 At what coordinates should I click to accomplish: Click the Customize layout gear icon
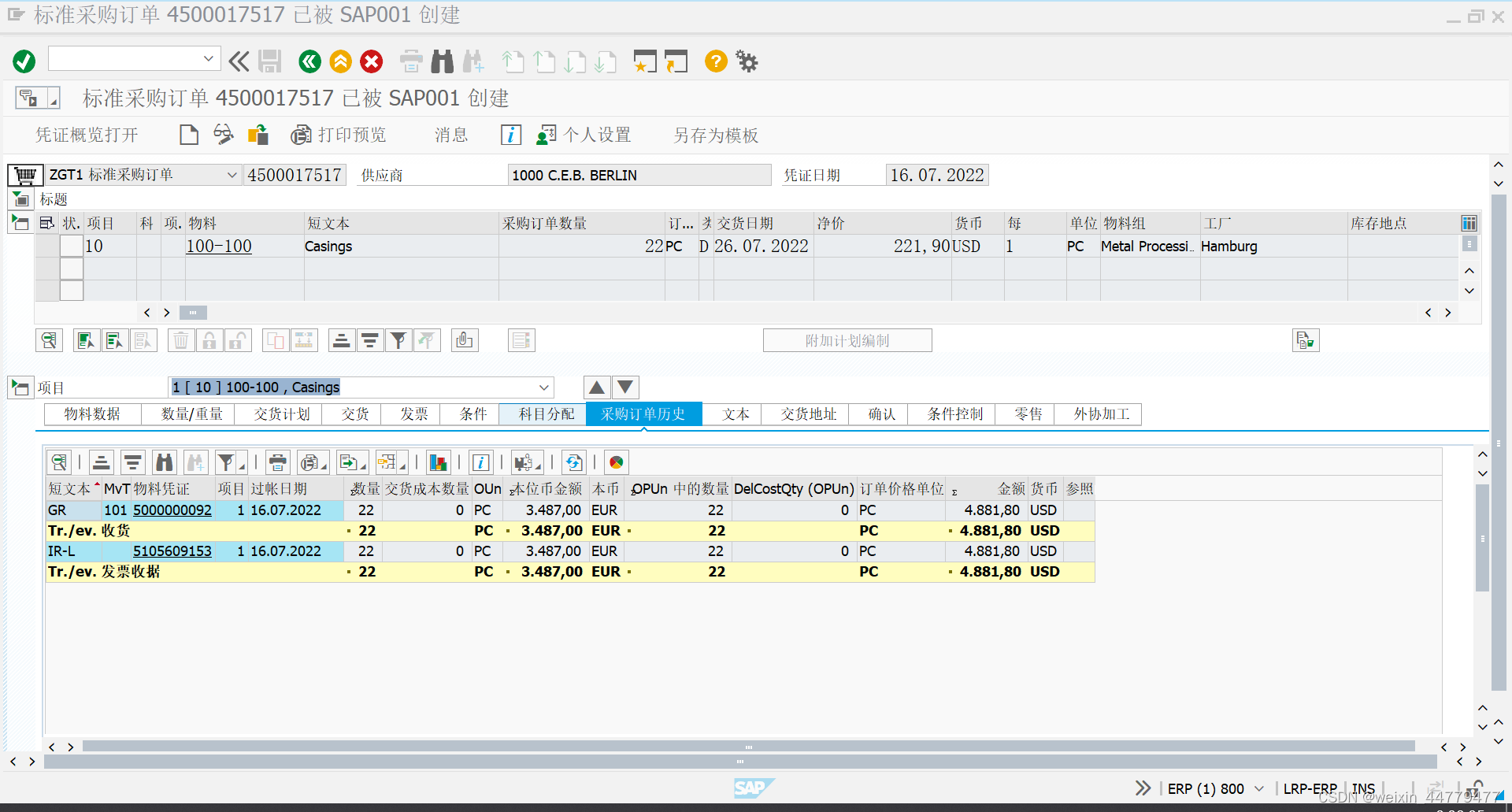coord(747,61)
